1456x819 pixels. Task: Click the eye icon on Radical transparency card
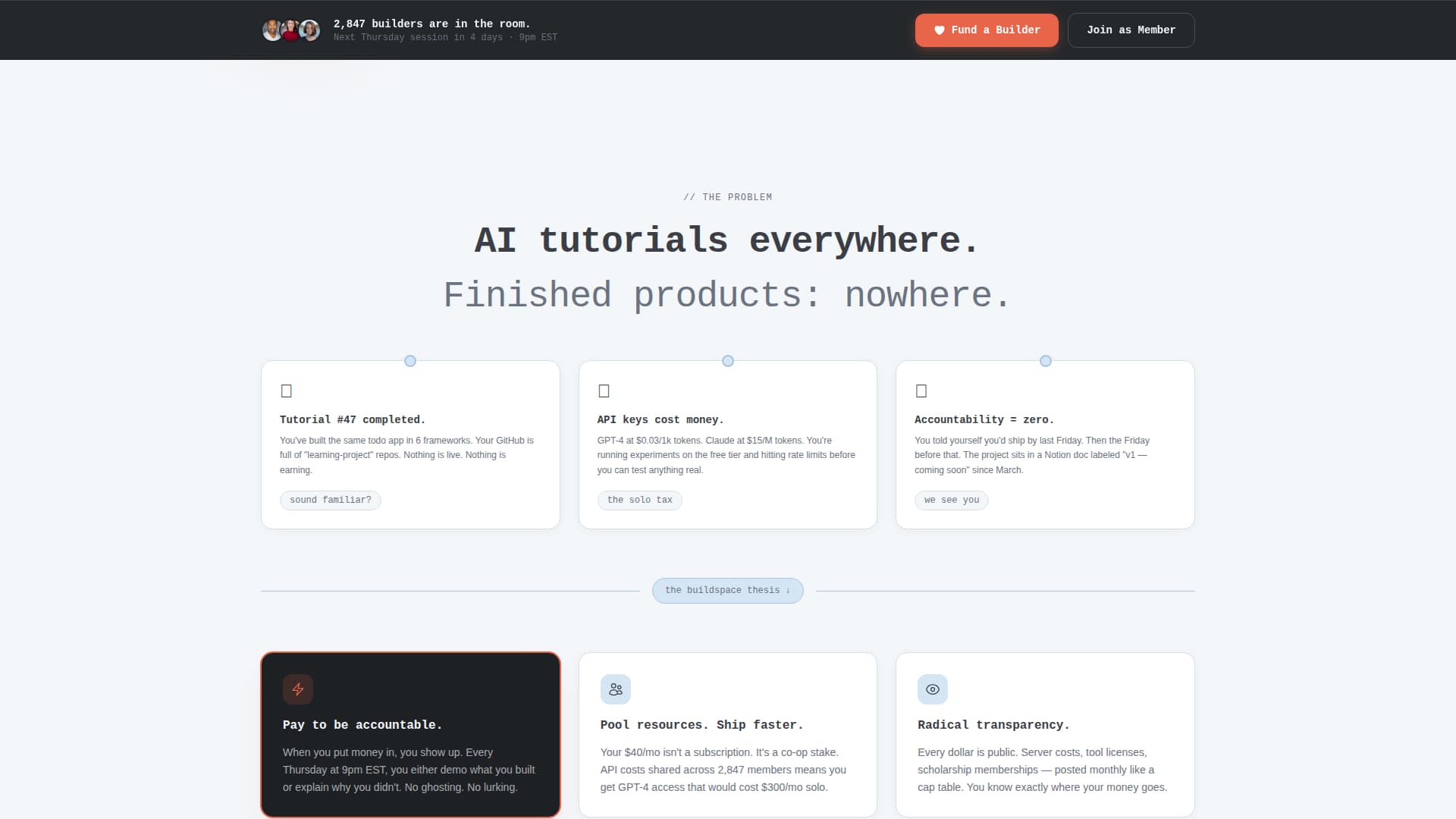(932, 689)
